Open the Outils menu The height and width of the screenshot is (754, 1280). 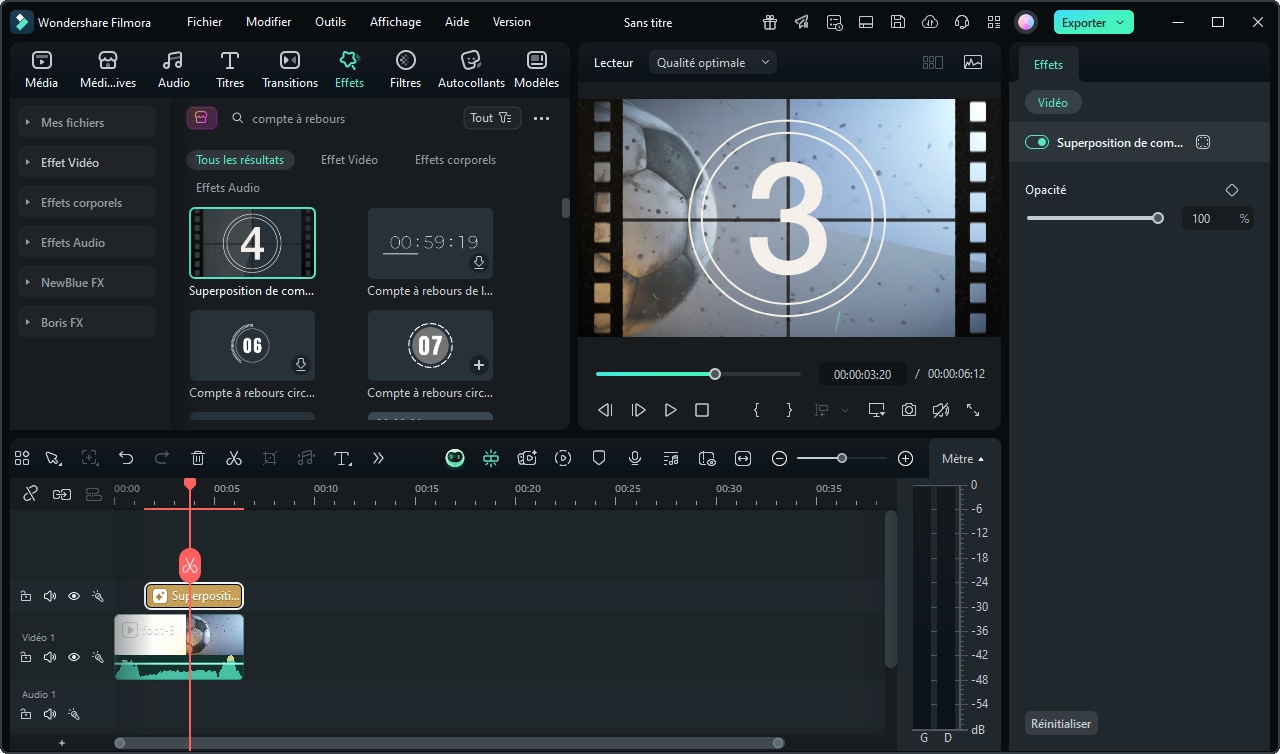(x=330, y=22)
